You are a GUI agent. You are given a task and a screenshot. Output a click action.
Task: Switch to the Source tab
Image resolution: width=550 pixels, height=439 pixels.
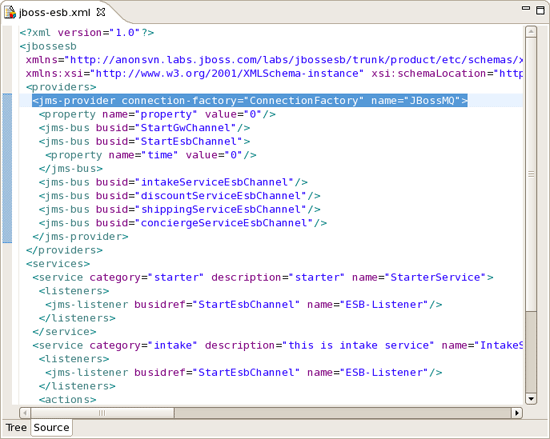51,427
